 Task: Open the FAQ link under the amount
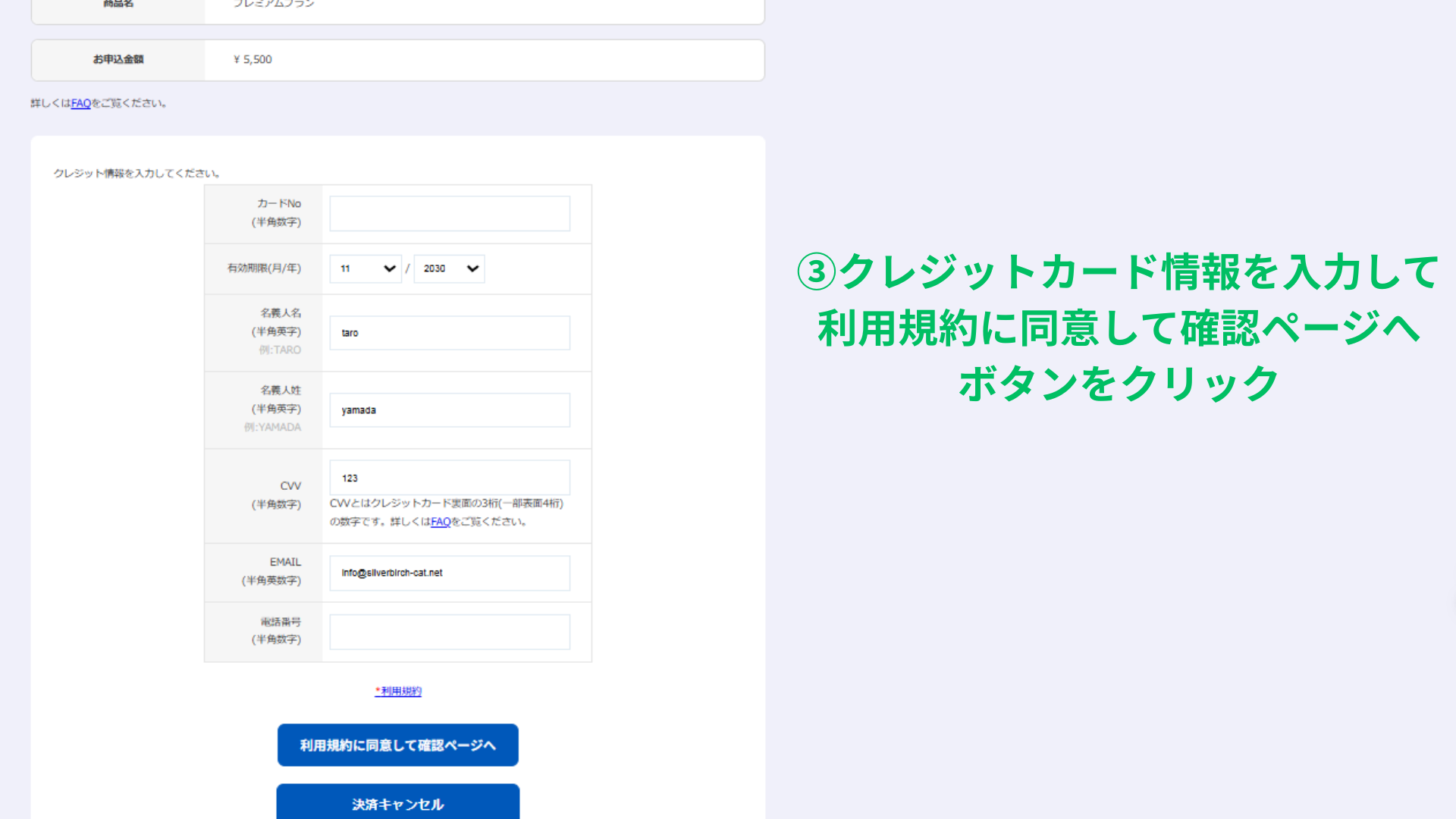point(80,103)
